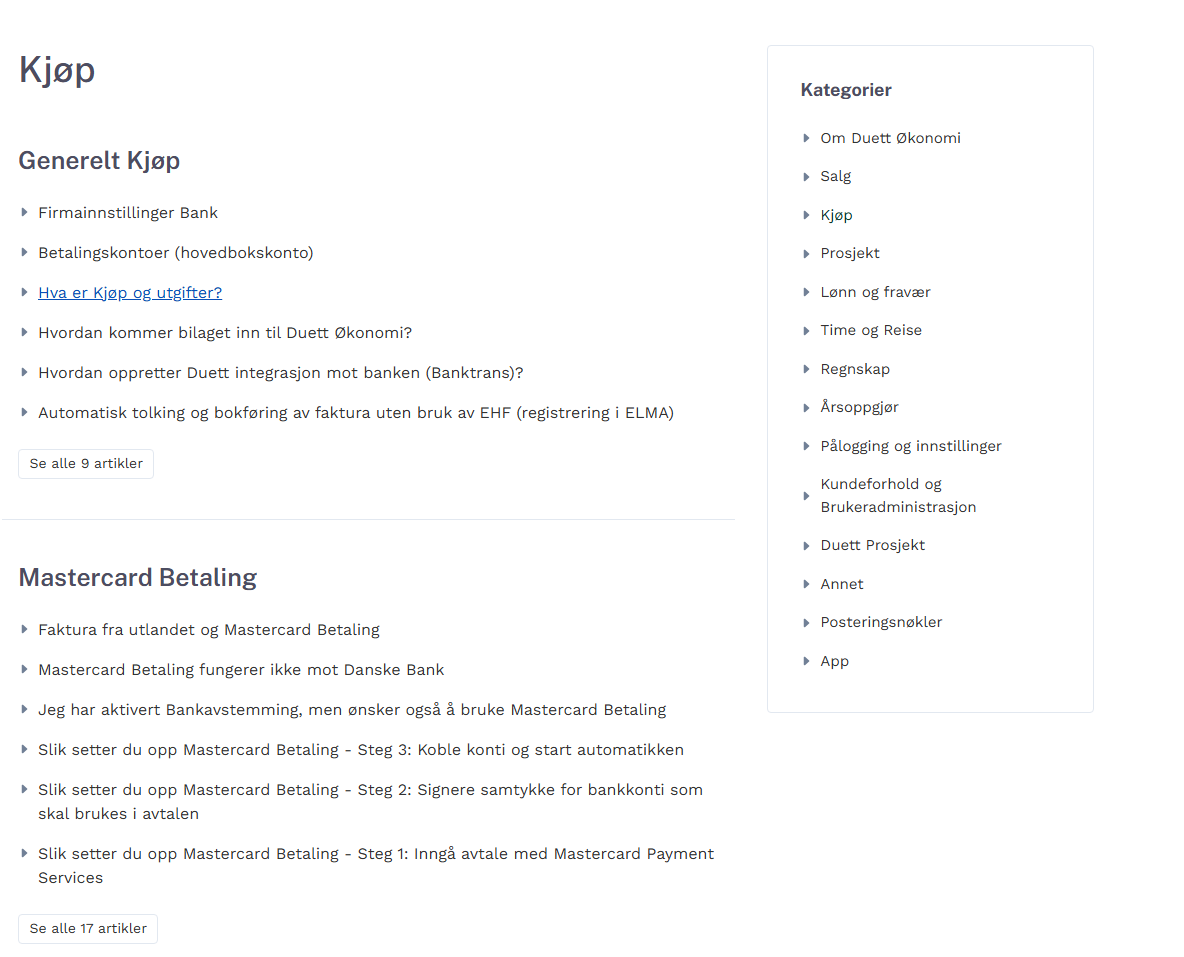Open Pålogging og innstillinger category
The image size is (1184, 957).
click(911, 446)
